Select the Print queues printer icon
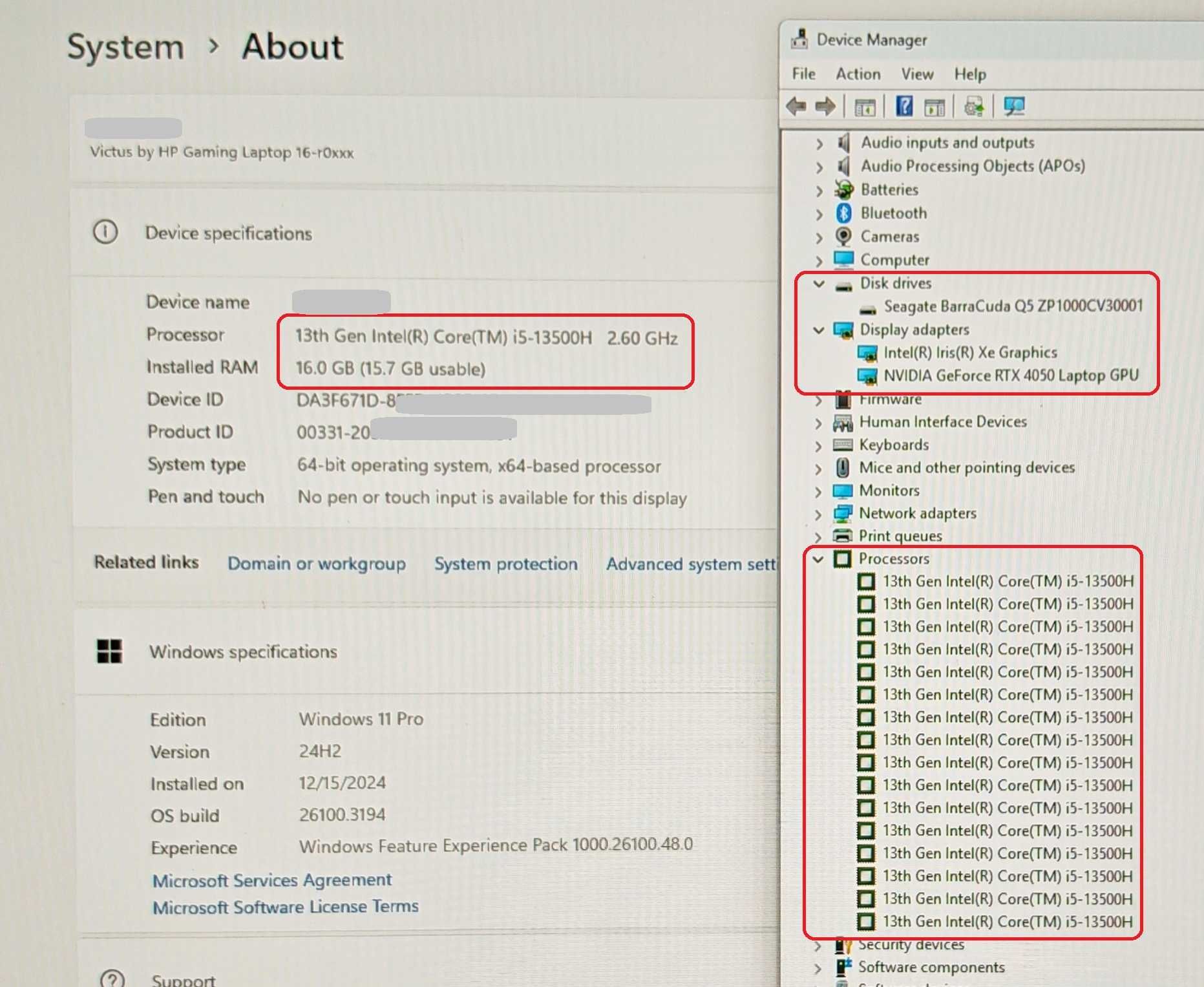The image size is (1204, 987). (843, 536)
